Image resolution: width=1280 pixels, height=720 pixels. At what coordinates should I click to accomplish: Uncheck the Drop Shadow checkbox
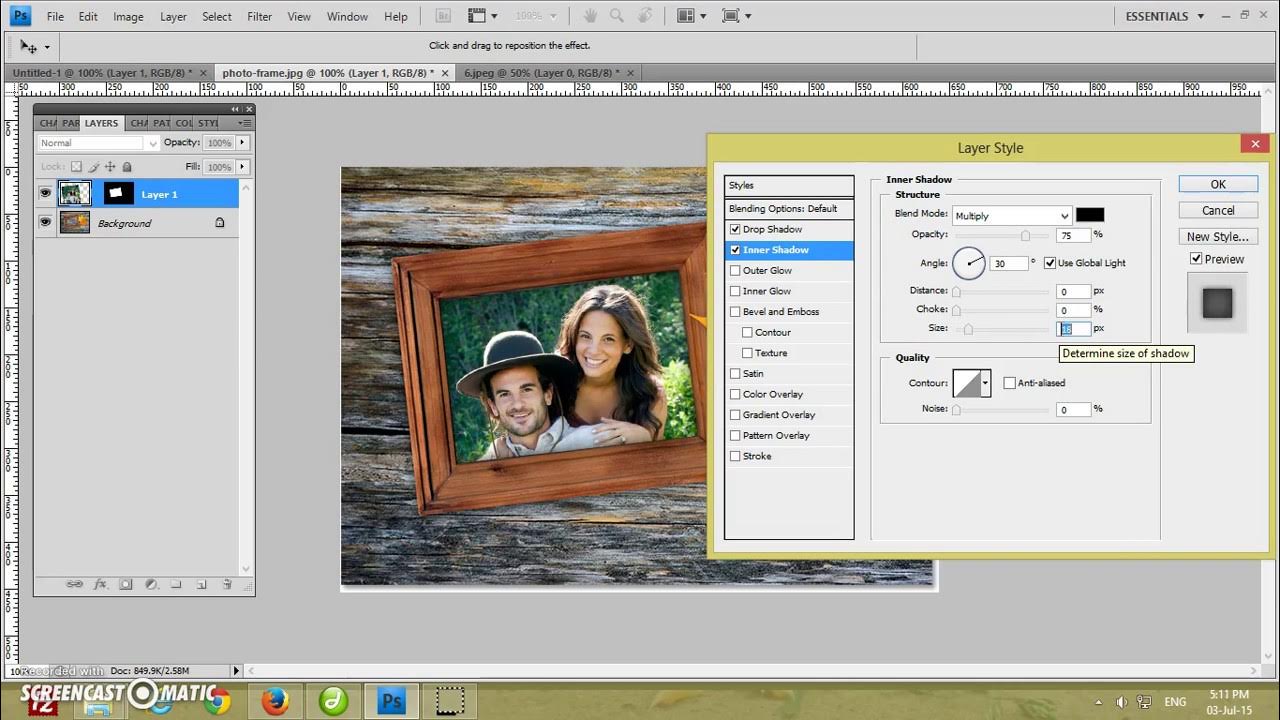click(735, 229)
